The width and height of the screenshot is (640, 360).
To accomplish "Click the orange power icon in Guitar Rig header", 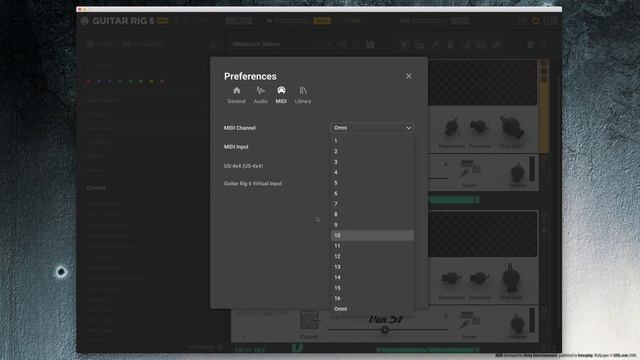I will pos(536,20).
